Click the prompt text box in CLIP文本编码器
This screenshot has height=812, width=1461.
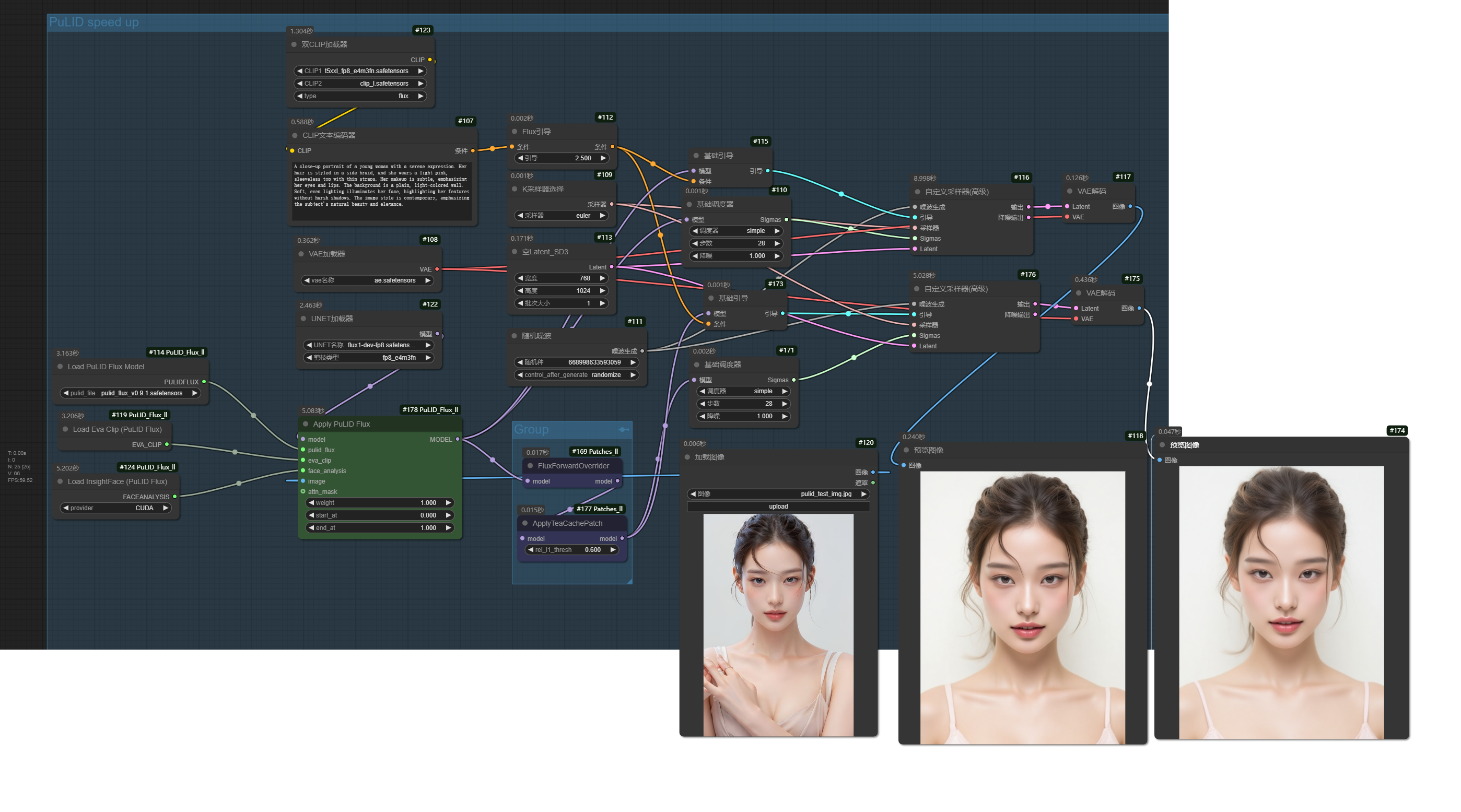pyautogui.click(x=381, y=191)
